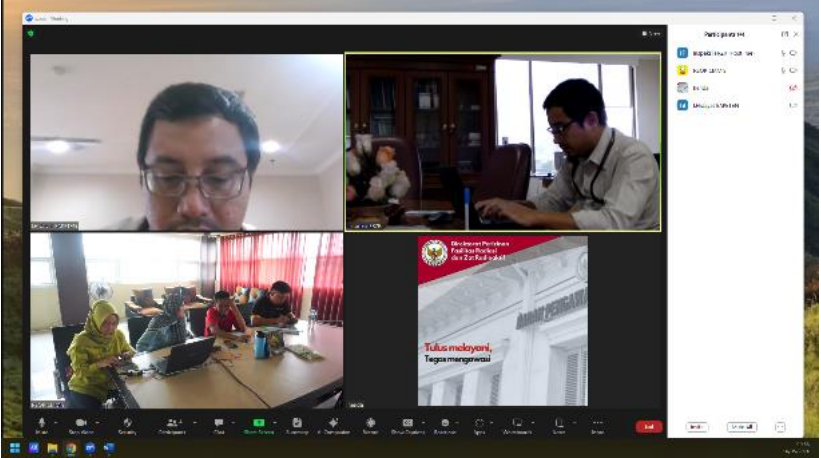Toggle the yellow-emoji participant's video icon
821x458 pixels.
[793, 71]
